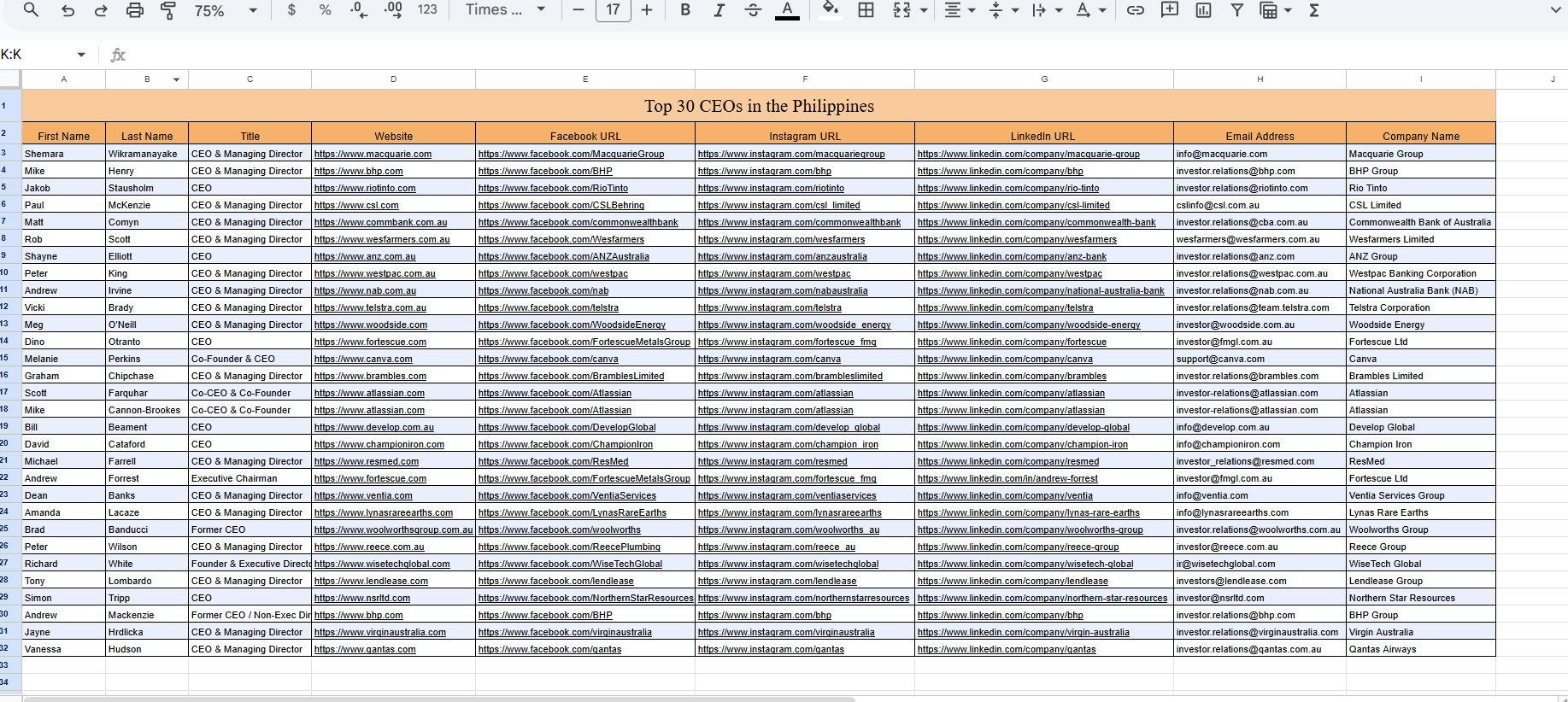Decrease decimal places
1568x702 pixels.
coord(359,10)
